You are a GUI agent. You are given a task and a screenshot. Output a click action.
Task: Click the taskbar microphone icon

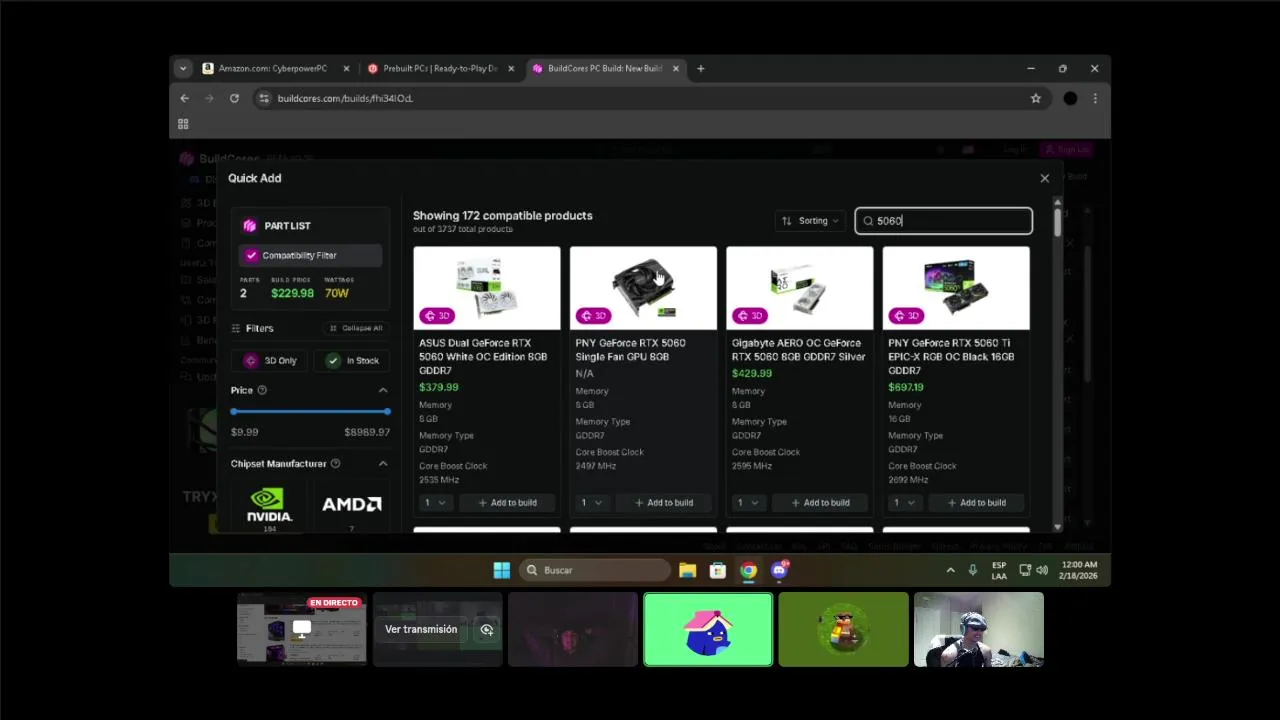tap(973, 570)
